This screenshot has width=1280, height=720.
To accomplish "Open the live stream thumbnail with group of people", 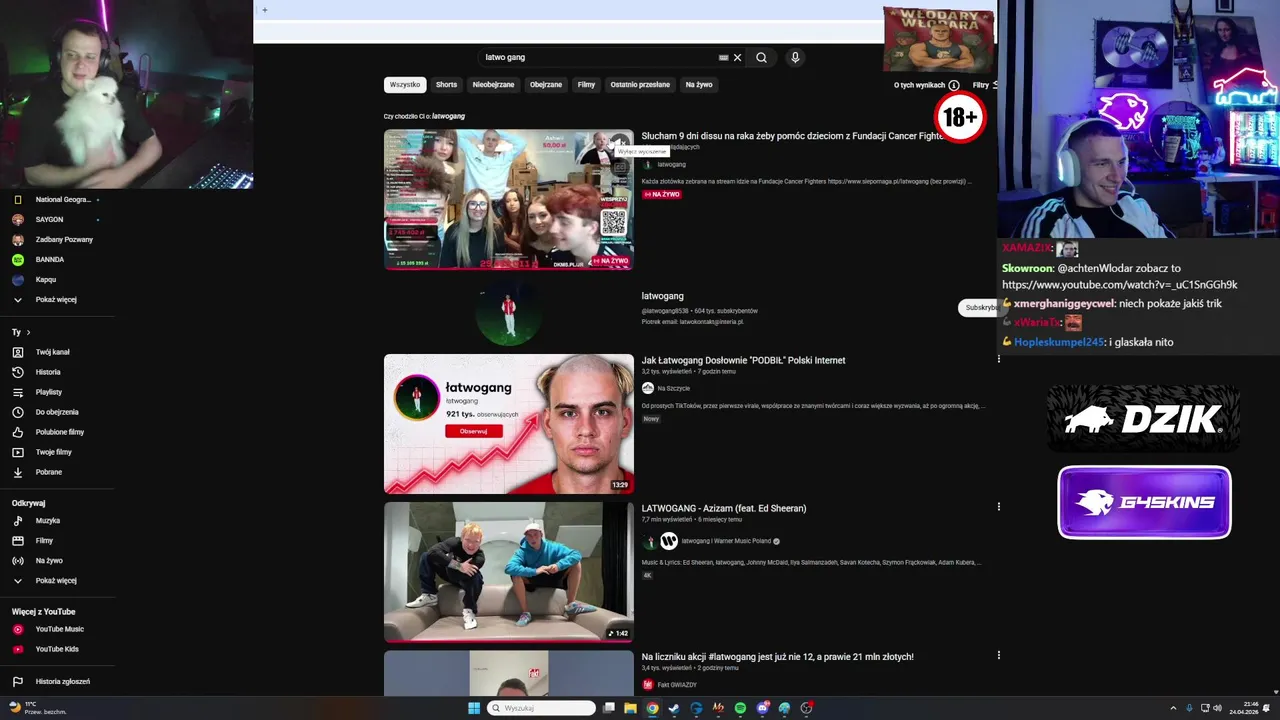I will tap(508, 199).
